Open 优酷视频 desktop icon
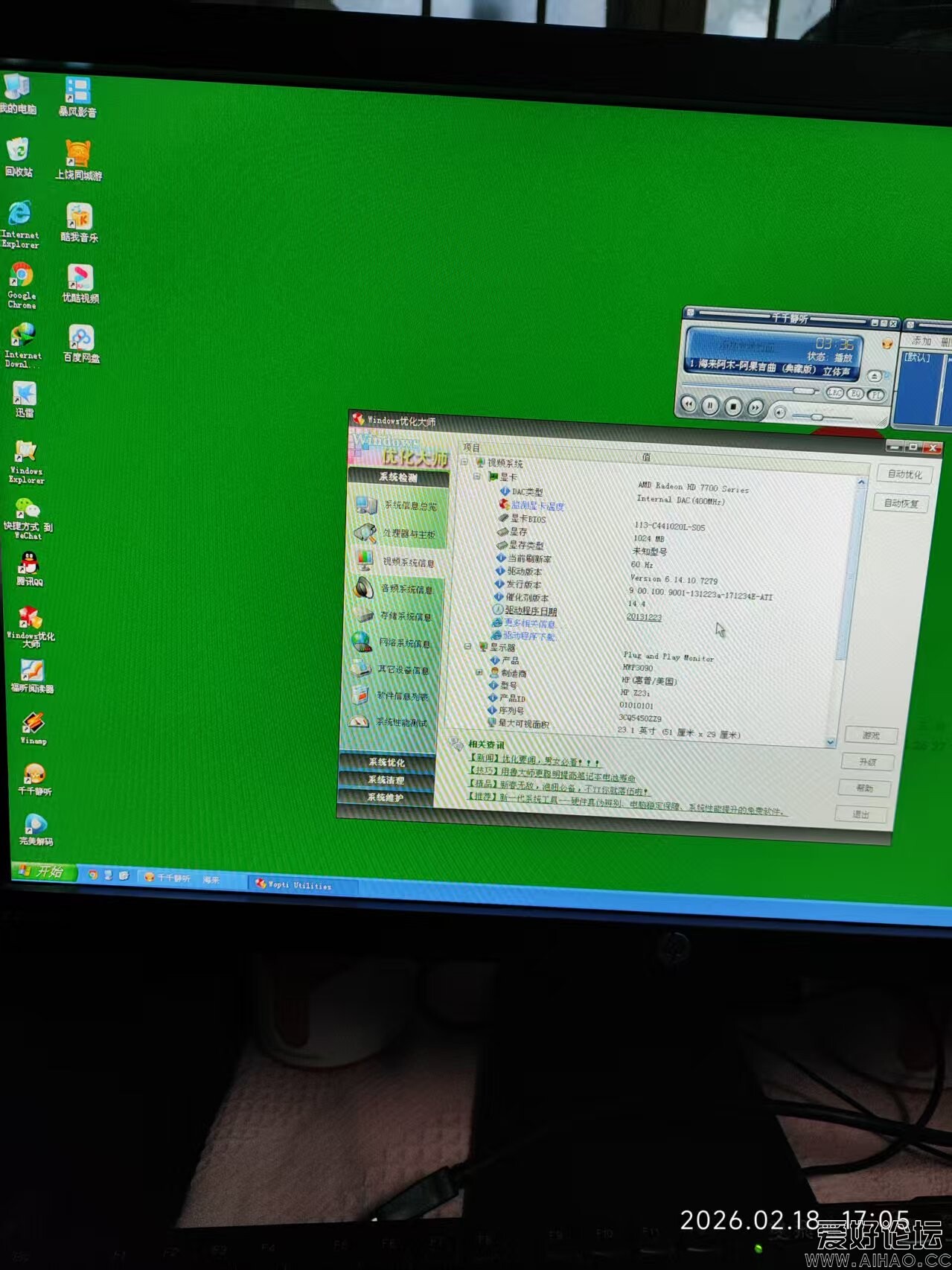This screenshot has width=952, height=1270. 80,284
